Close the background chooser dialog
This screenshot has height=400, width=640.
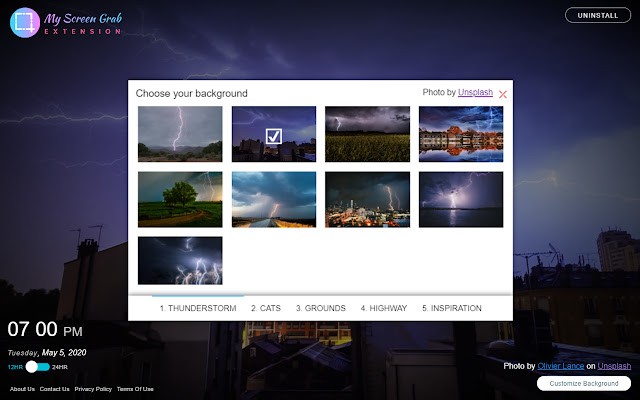pyautogui.click(x=503, y=95)
